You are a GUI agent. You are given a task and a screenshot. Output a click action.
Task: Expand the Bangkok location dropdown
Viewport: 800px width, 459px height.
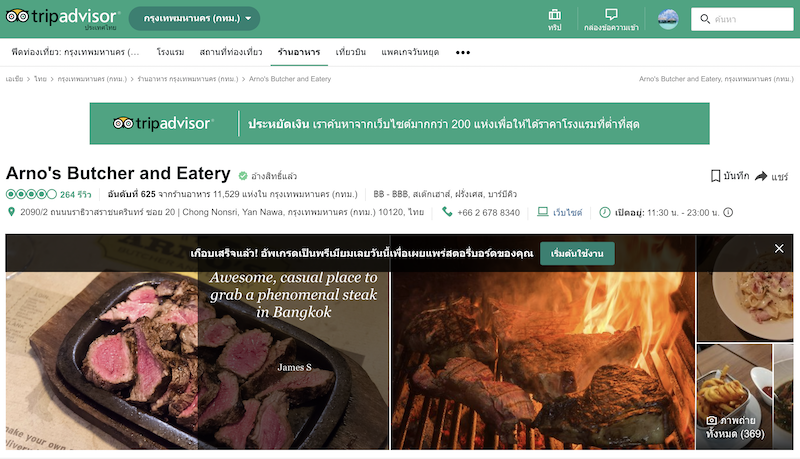194,18
